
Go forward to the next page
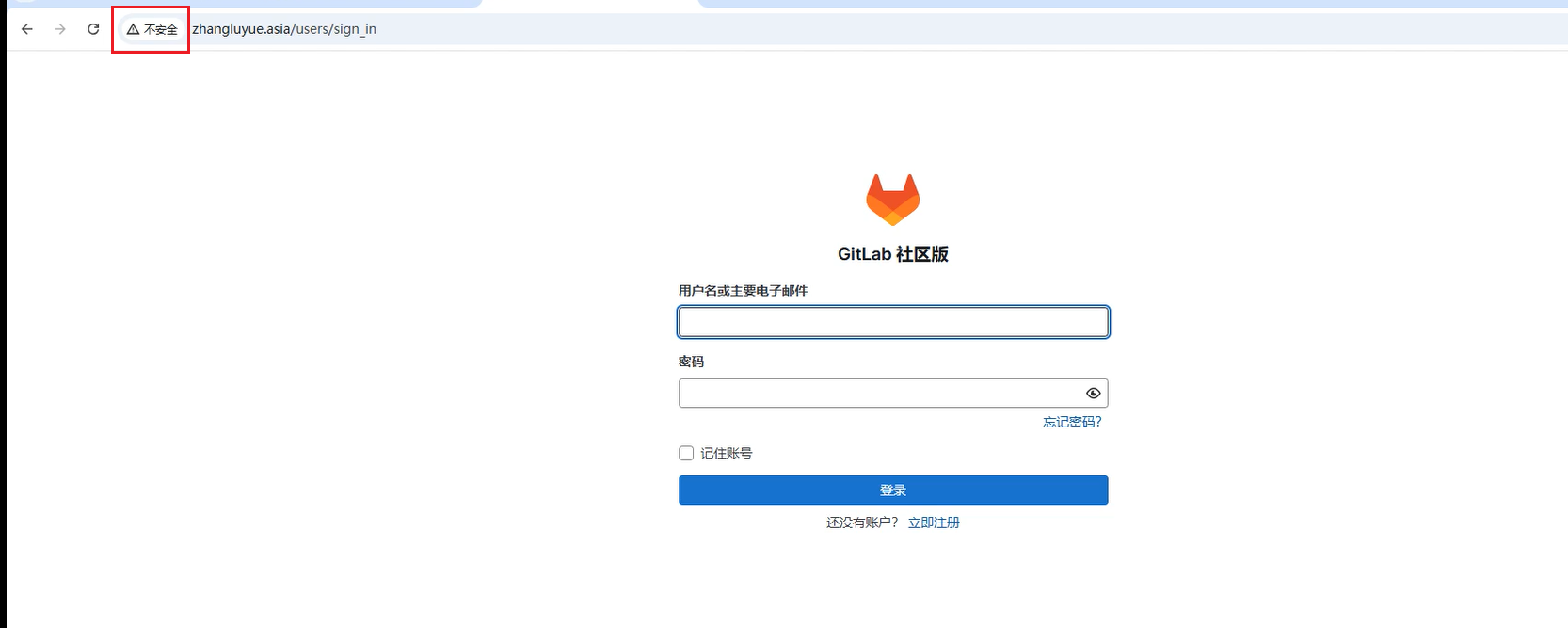pos(60,29)
